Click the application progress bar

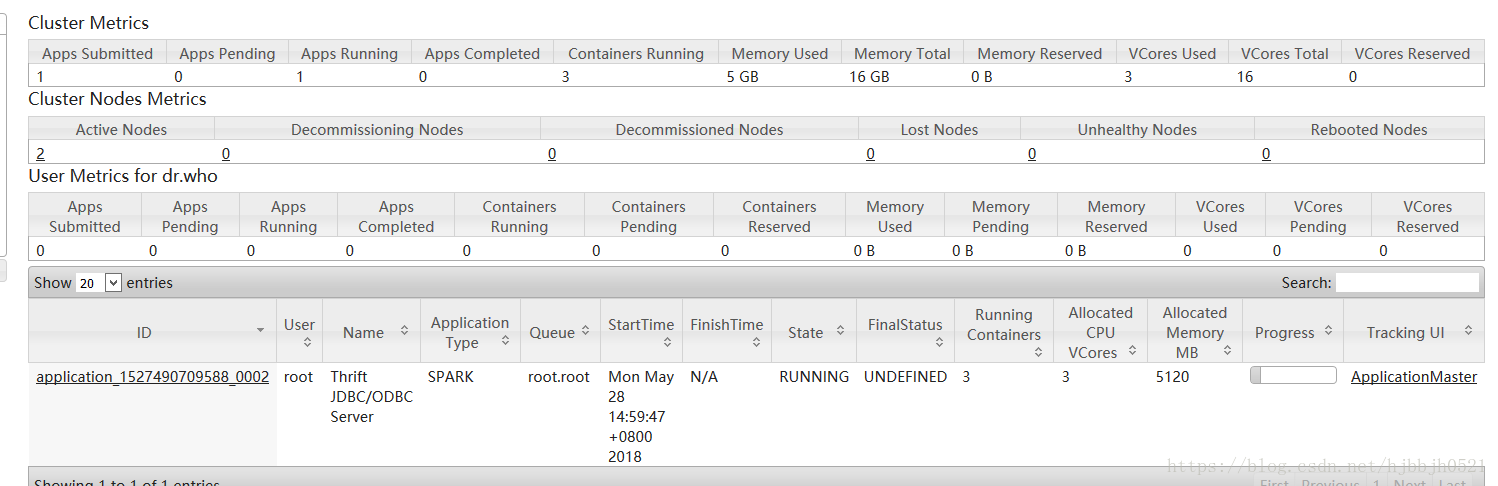[x=1293, y=375]
